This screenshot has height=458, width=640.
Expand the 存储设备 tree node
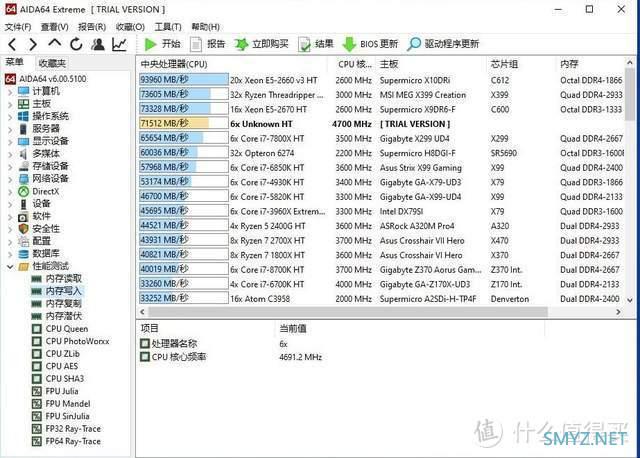click(10, 167)
